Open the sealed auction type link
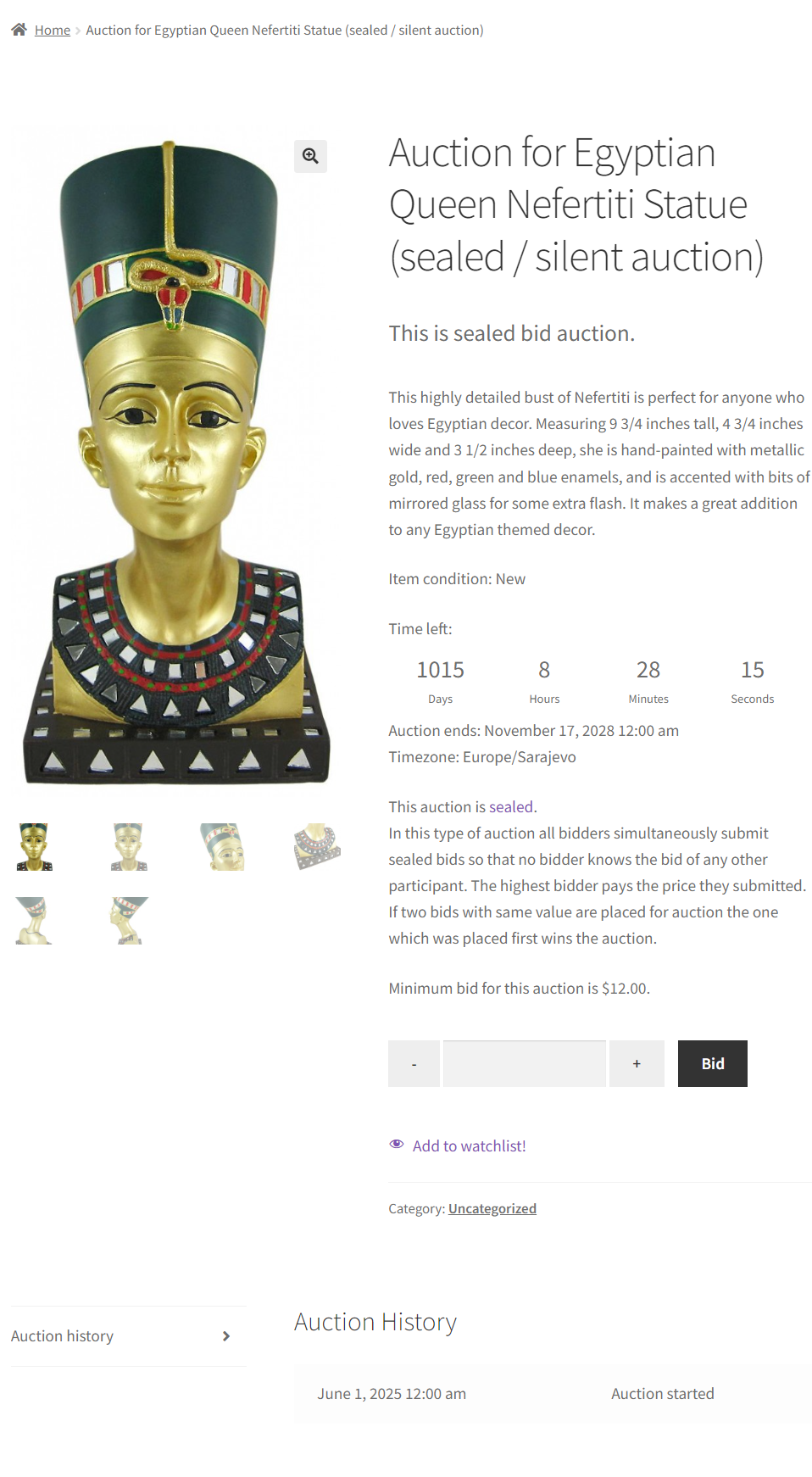The image size is (812, 1477). click(x=511, y=807)
